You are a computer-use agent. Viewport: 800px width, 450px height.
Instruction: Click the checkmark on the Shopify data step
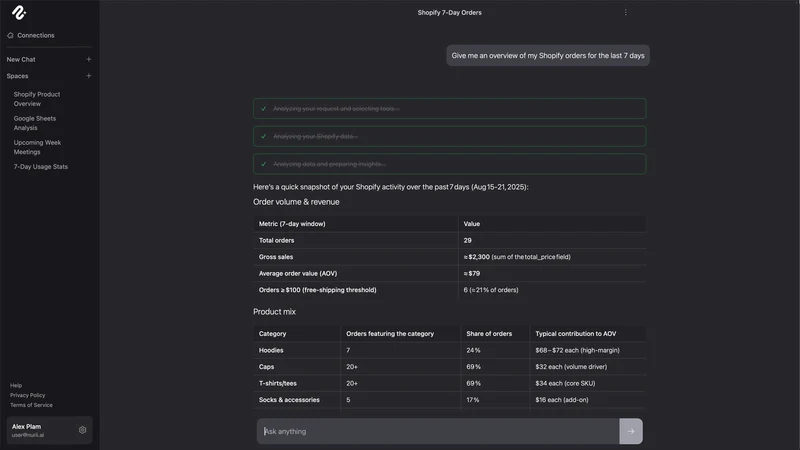pyautogui.click(x=263, y=136)
